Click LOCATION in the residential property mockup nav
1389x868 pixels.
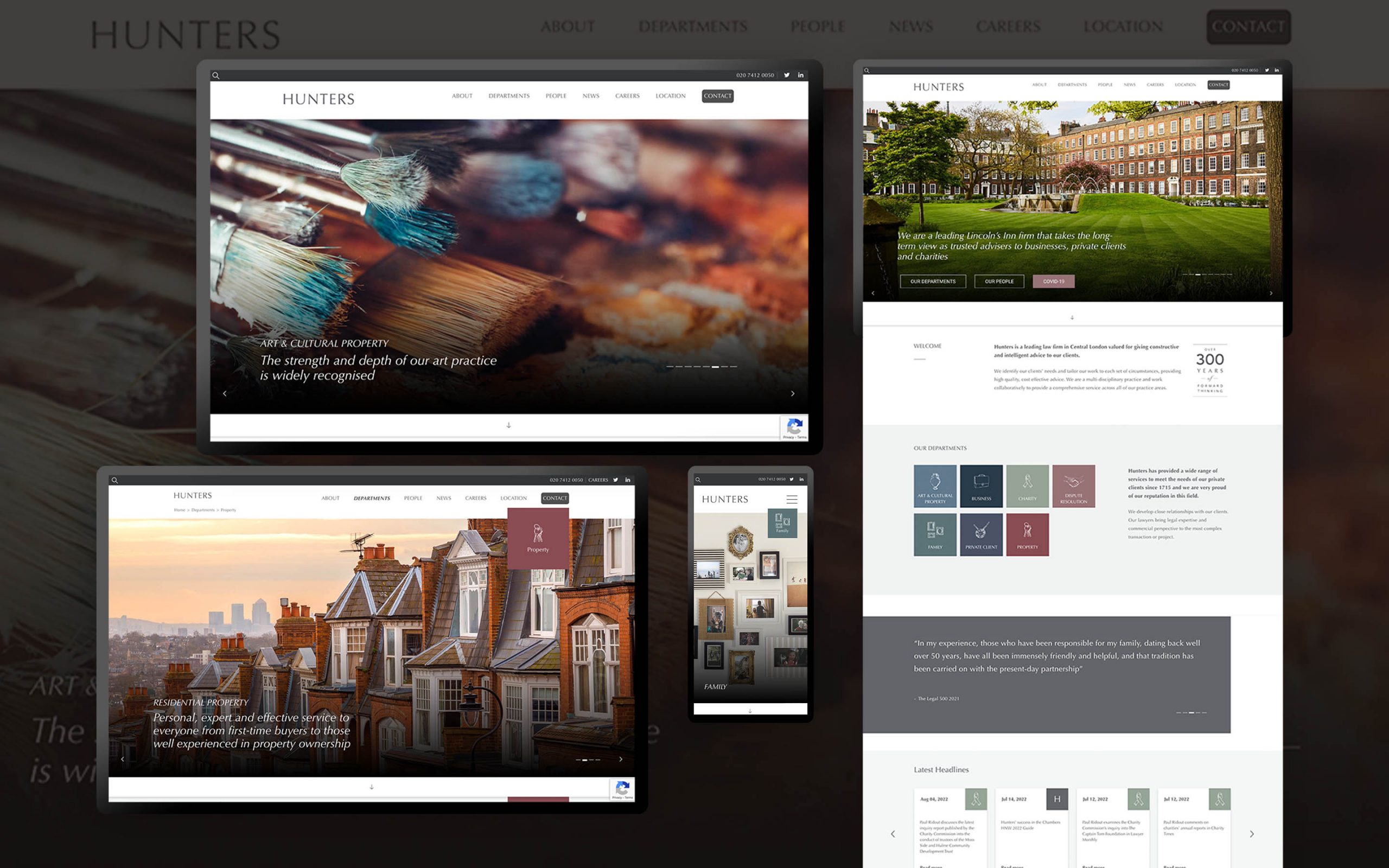[513, 499]
